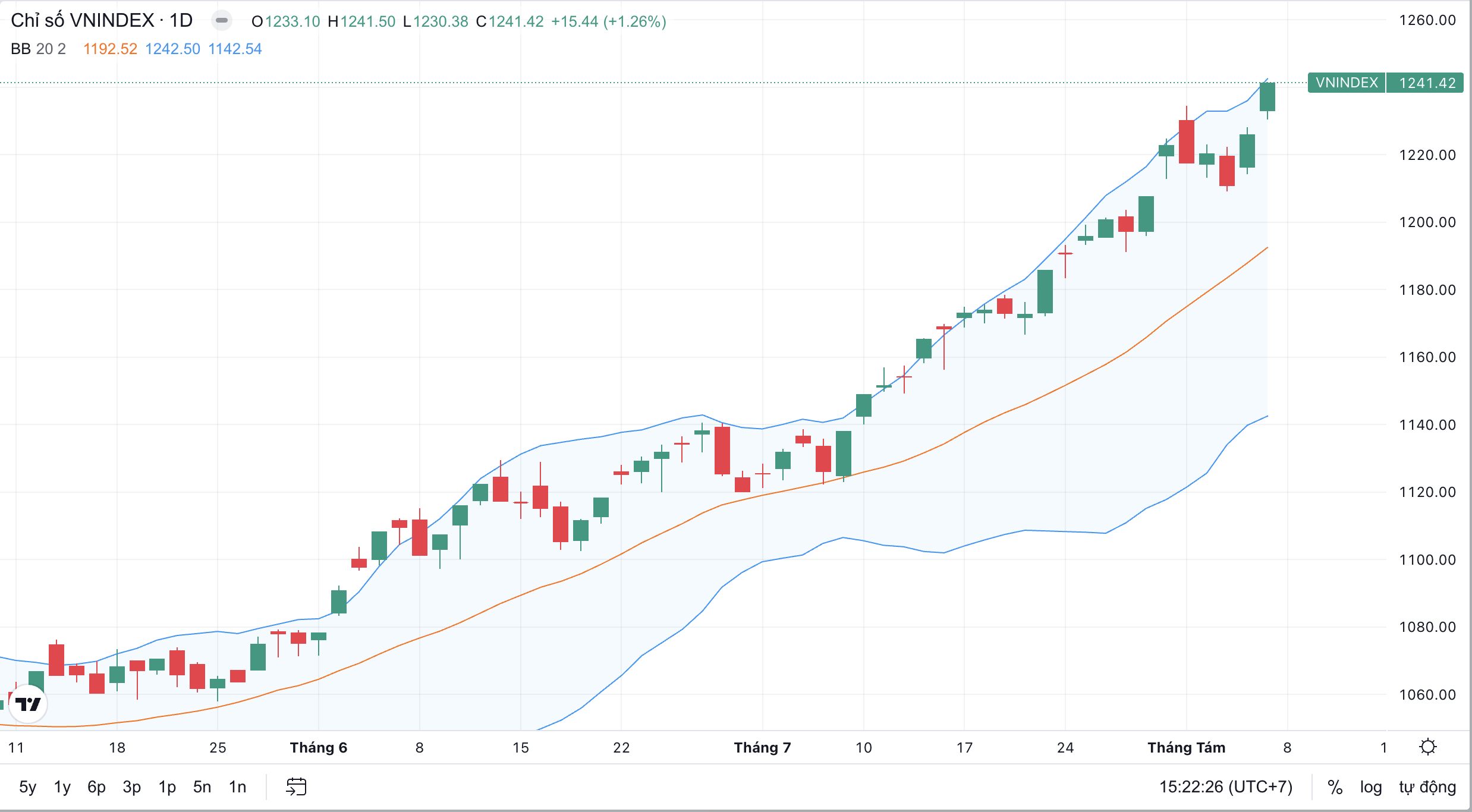Screen dimensions: 1472x812
Task: Click the BB 20 2 indicator legend
Action: click(38, 49)
